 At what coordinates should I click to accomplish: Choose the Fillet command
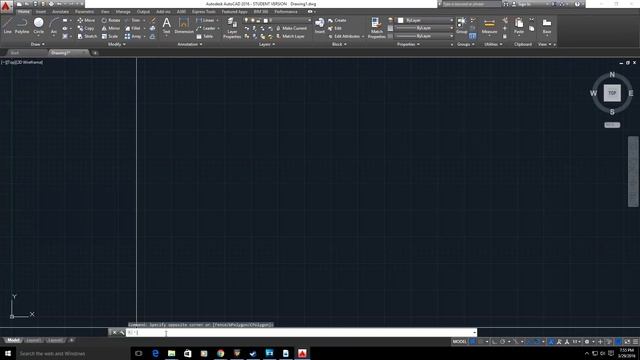(133, 28)
